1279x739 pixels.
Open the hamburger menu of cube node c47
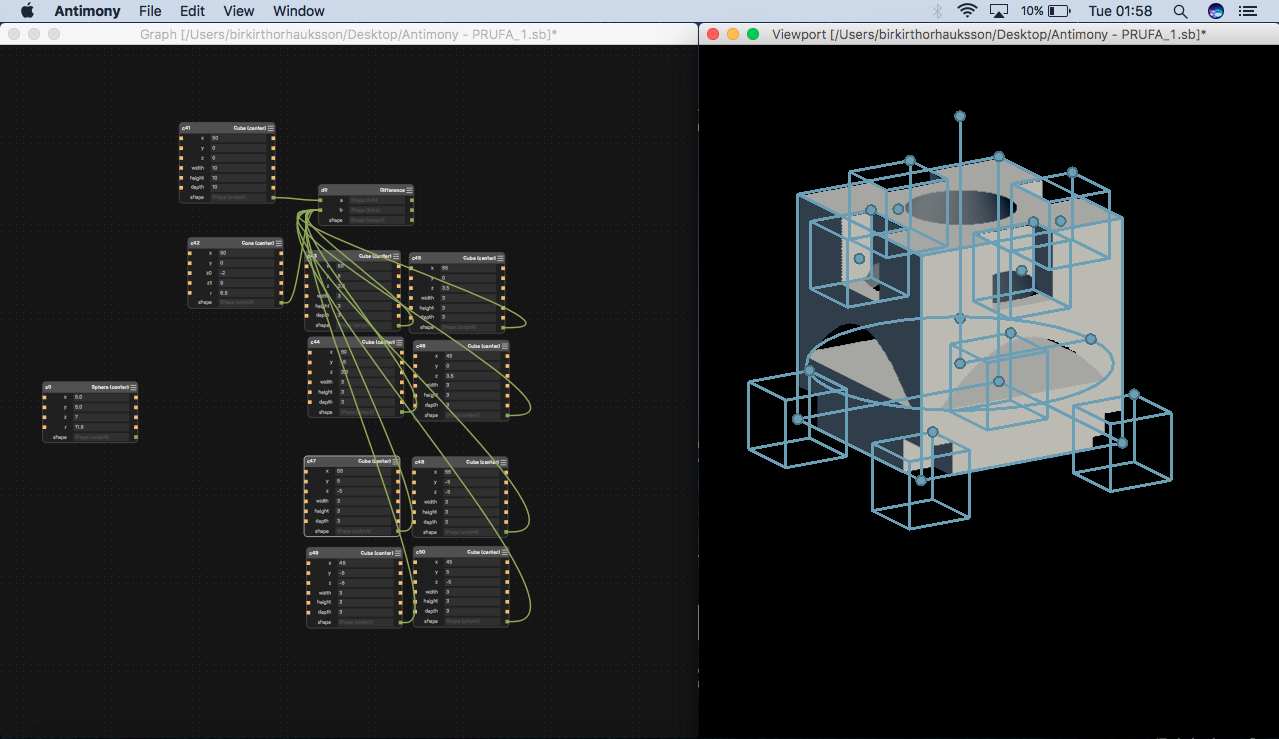(396, 461)
